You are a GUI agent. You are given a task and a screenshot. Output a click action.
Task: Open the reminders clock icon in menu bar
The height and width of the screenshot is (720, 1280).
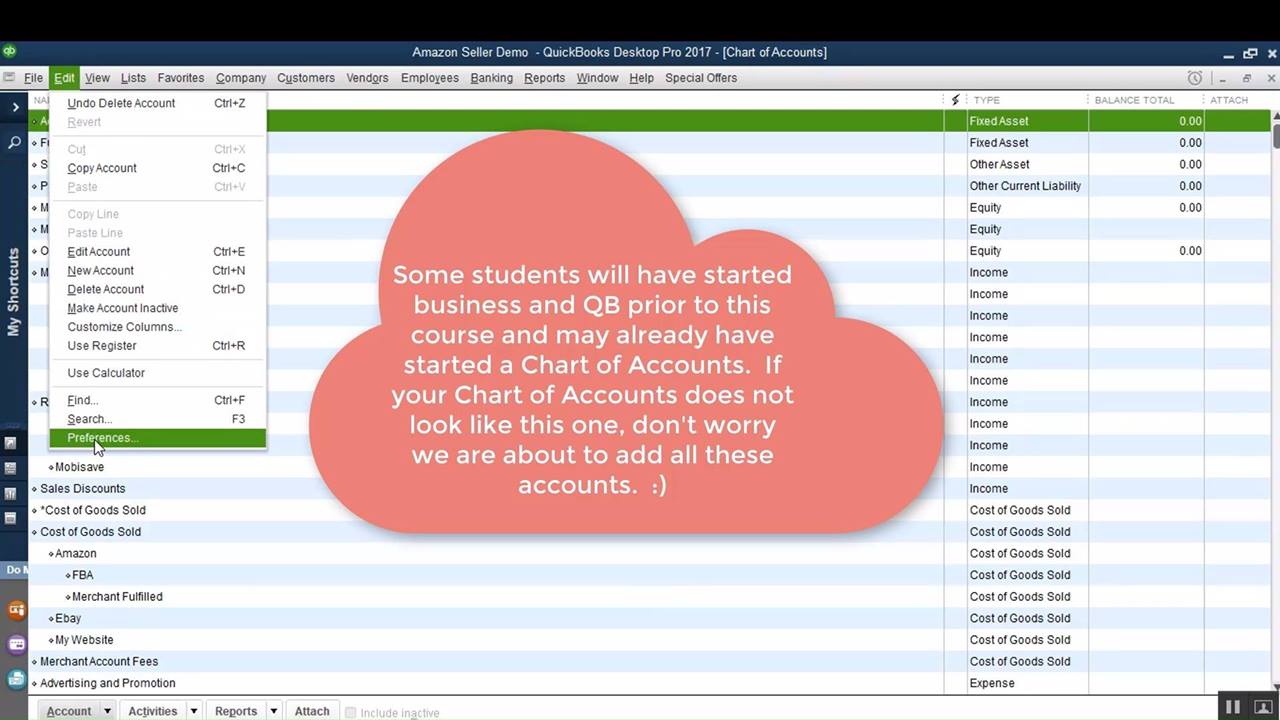click(1195, 78)
